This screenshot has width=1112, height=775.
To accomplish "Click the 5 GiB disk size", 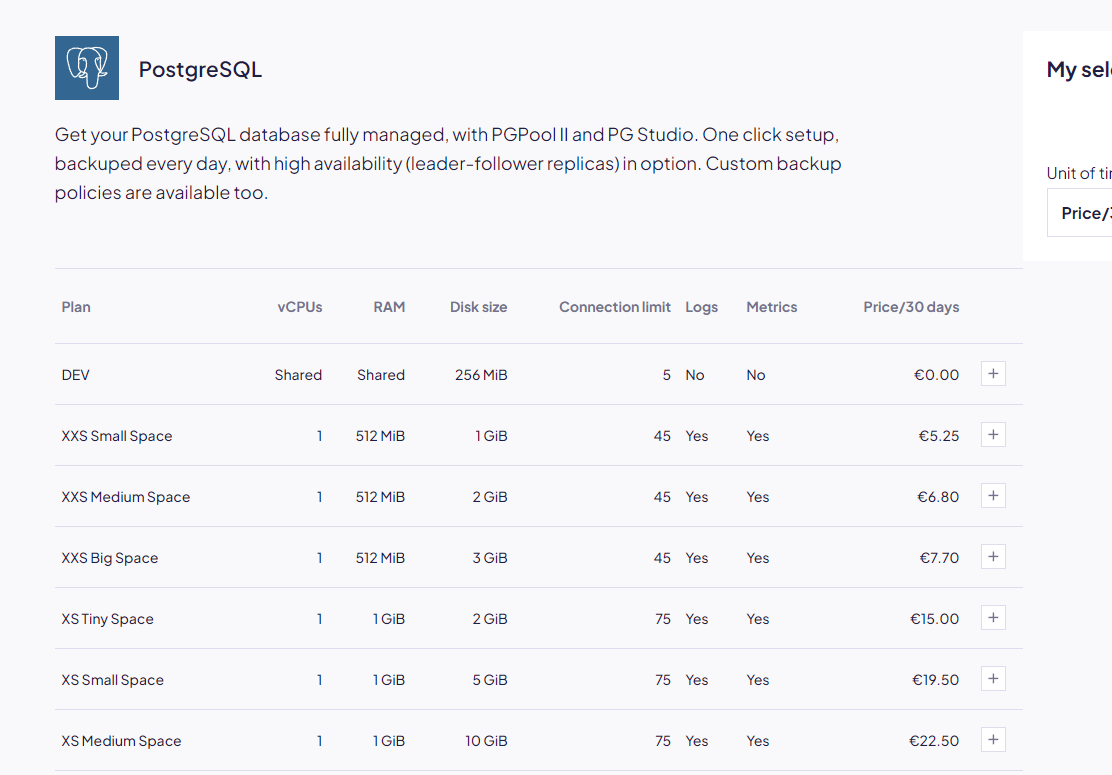I will pyautogui.click(x=490, y=680).
